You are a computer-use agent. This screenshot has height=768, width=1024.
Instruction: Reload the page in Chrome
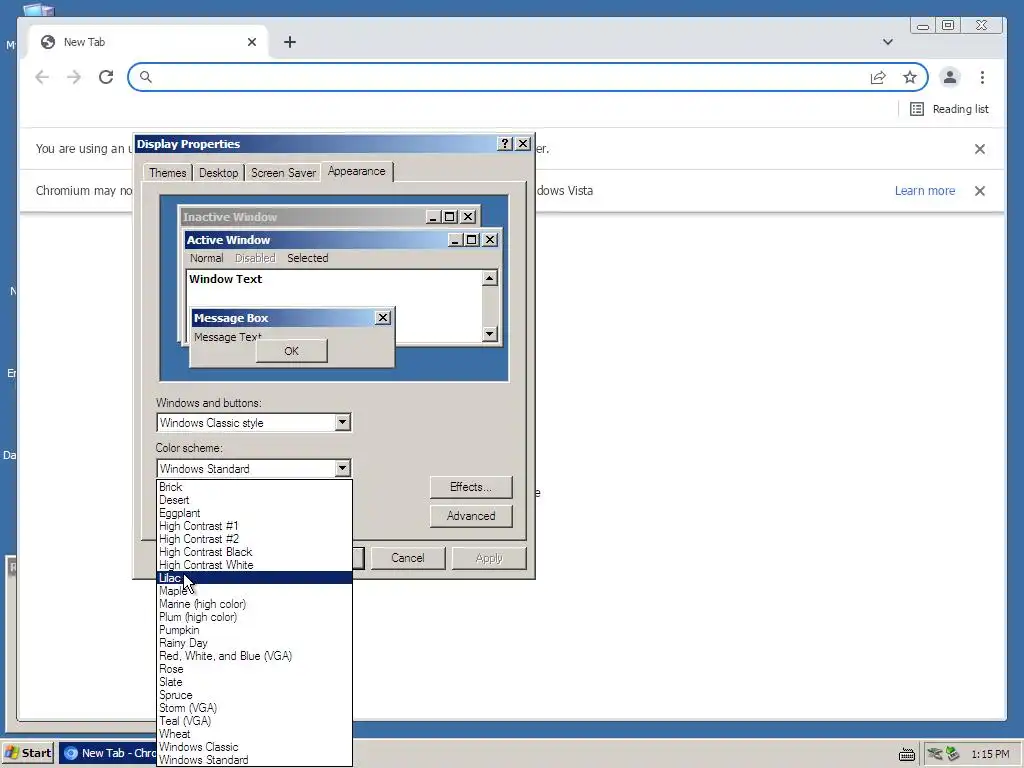[106, 77]
